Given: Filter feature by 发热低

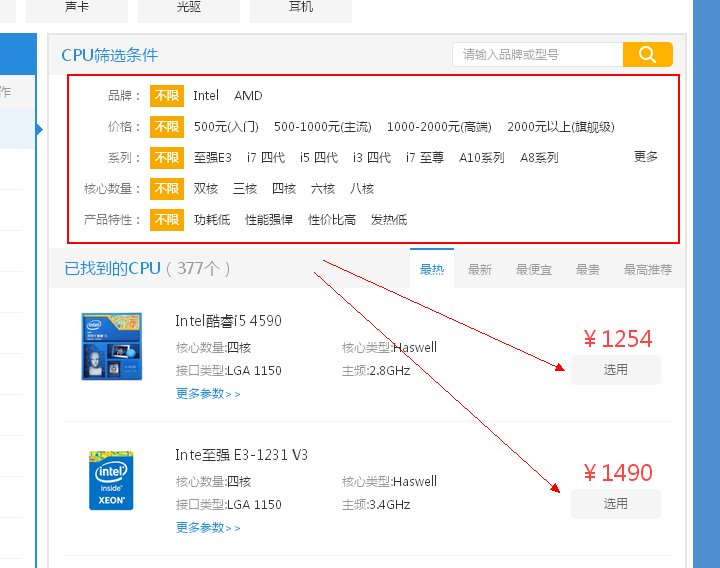Looking at the screenshot, I should pyautogui.click(x=389, y=220).
